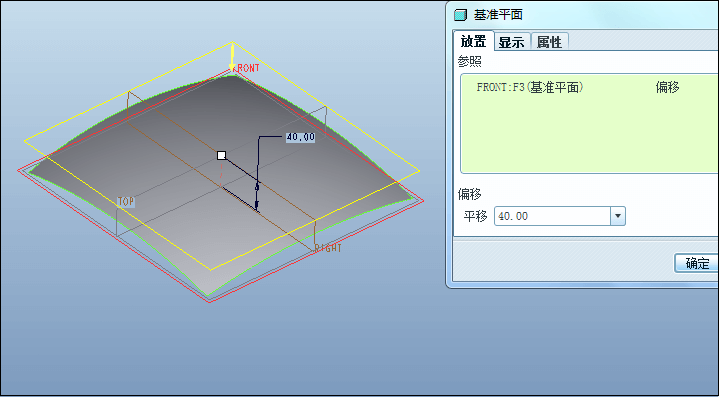Click the 平移 offset value field

click(x=553, y=216)
